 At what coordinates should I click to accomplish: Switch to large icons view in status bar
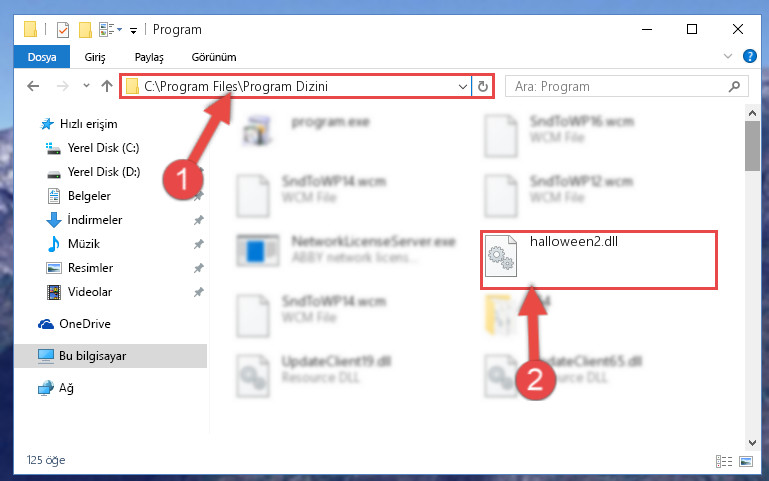(746, 461)
